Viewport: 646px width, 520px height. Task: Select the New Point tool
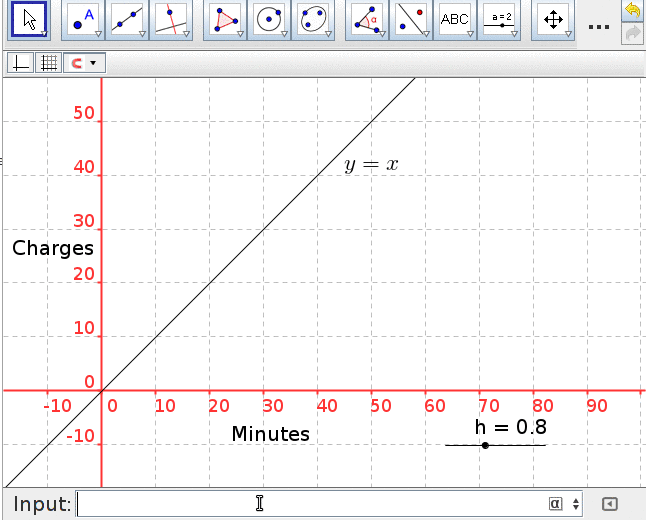(x=84, y=20)
